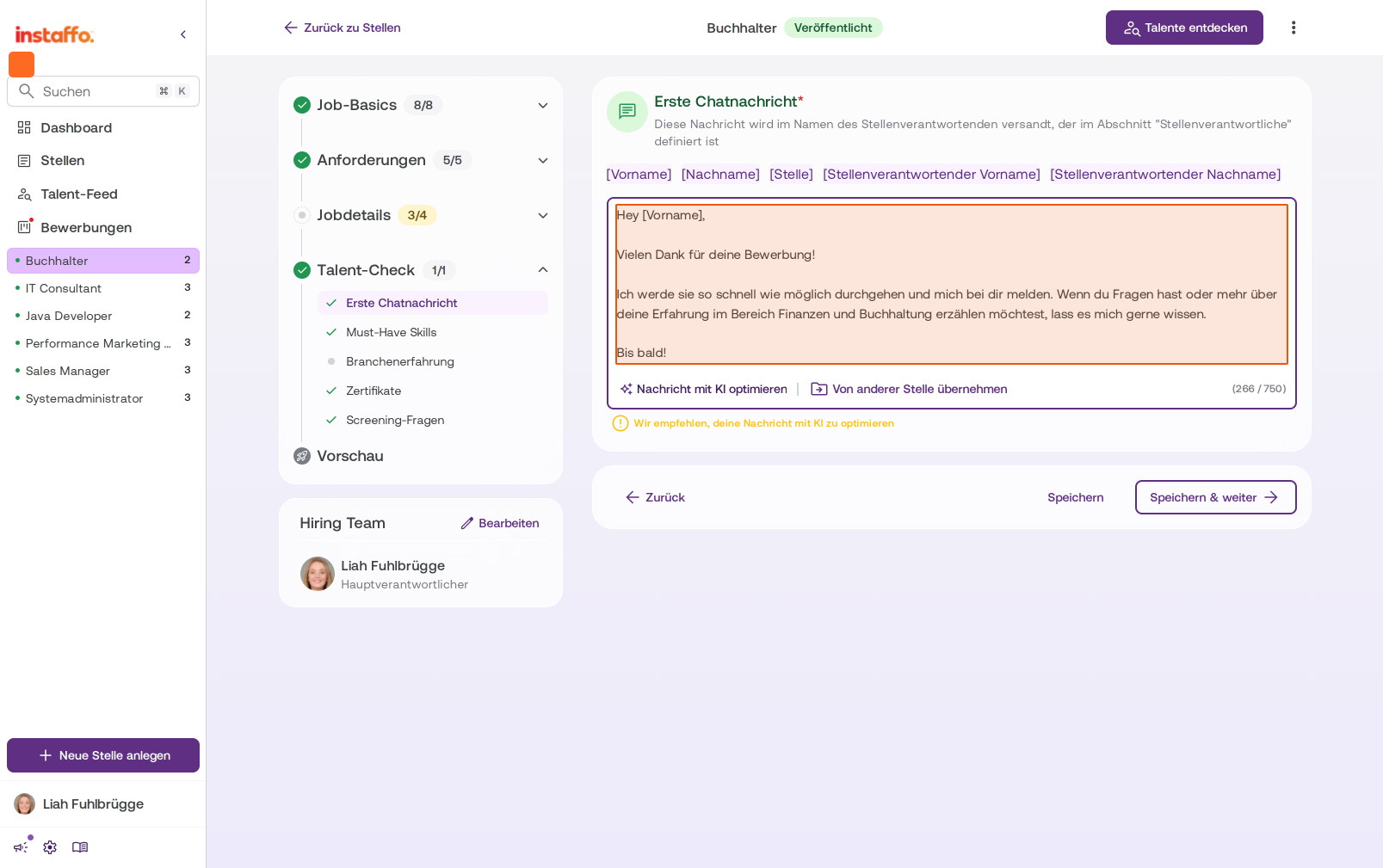Click Nachricht mit KI optimieren
Image resolution: width=1383 pixels, height=868 pixels.
(703, 389)
